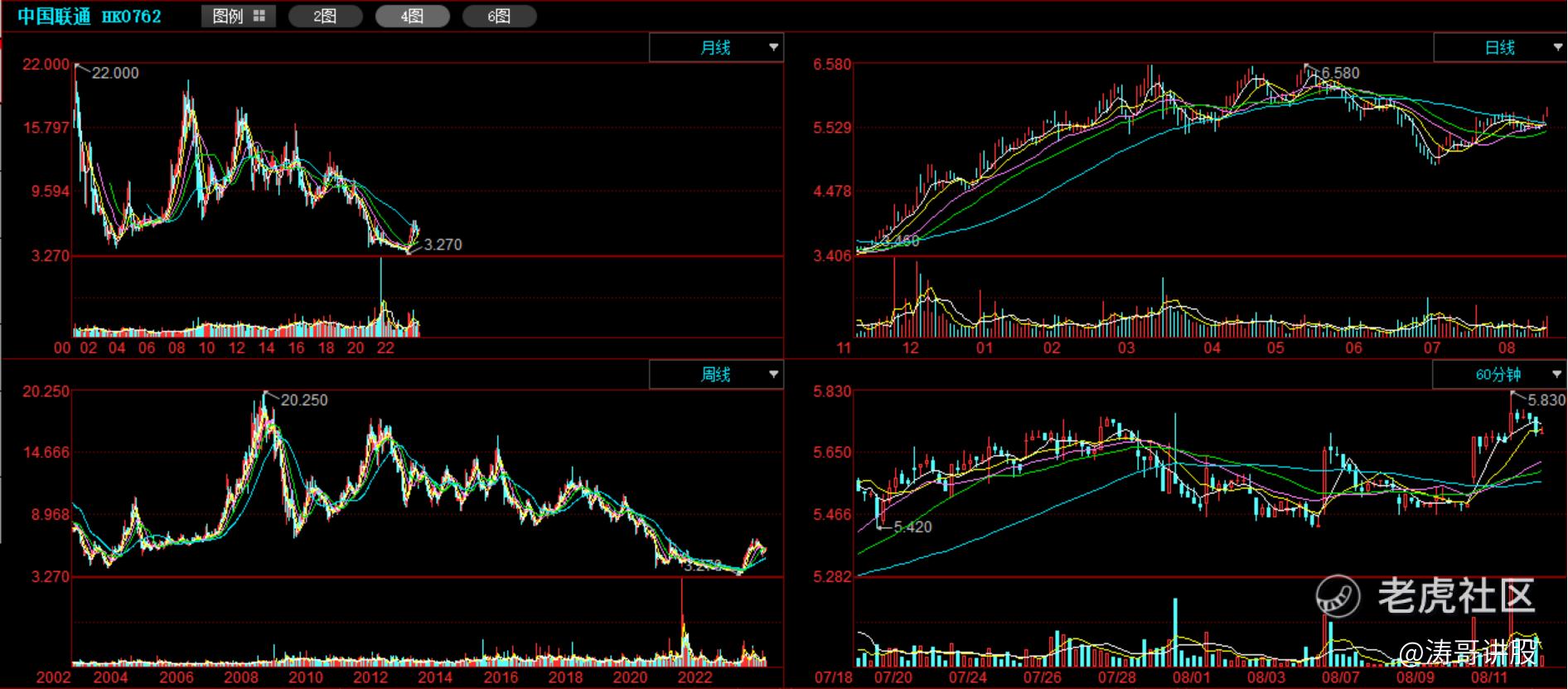The image size is (1568, 689).
Task: Click the 08/01 date axis label
Action: pos(1192,677)
